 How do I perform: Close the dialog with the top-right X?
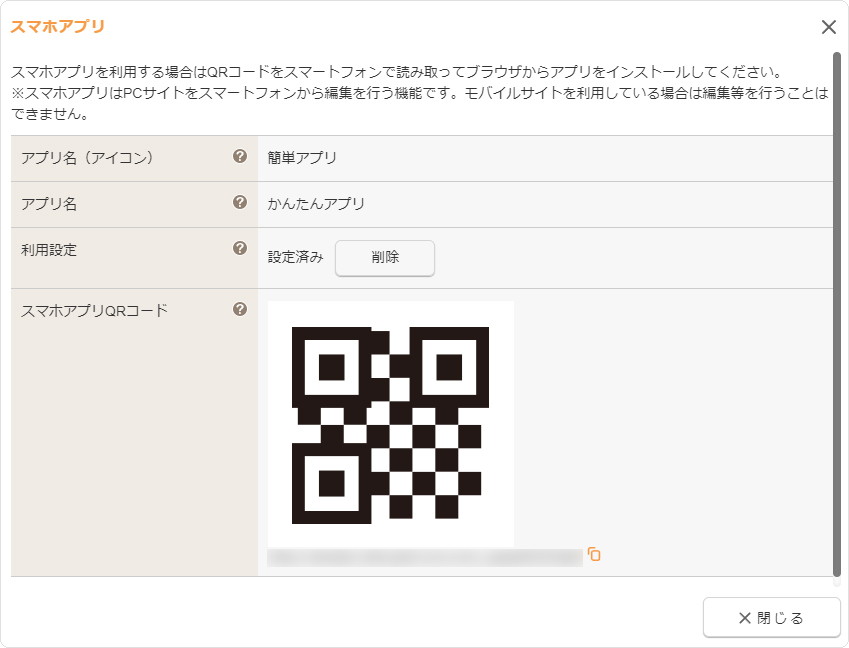coord(828,27)
